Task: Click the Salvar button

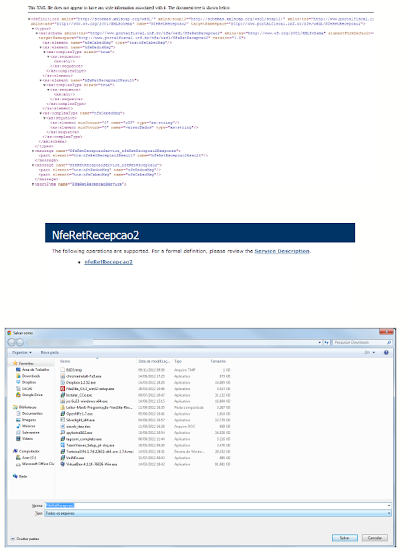Action: [x=344, y=538]
